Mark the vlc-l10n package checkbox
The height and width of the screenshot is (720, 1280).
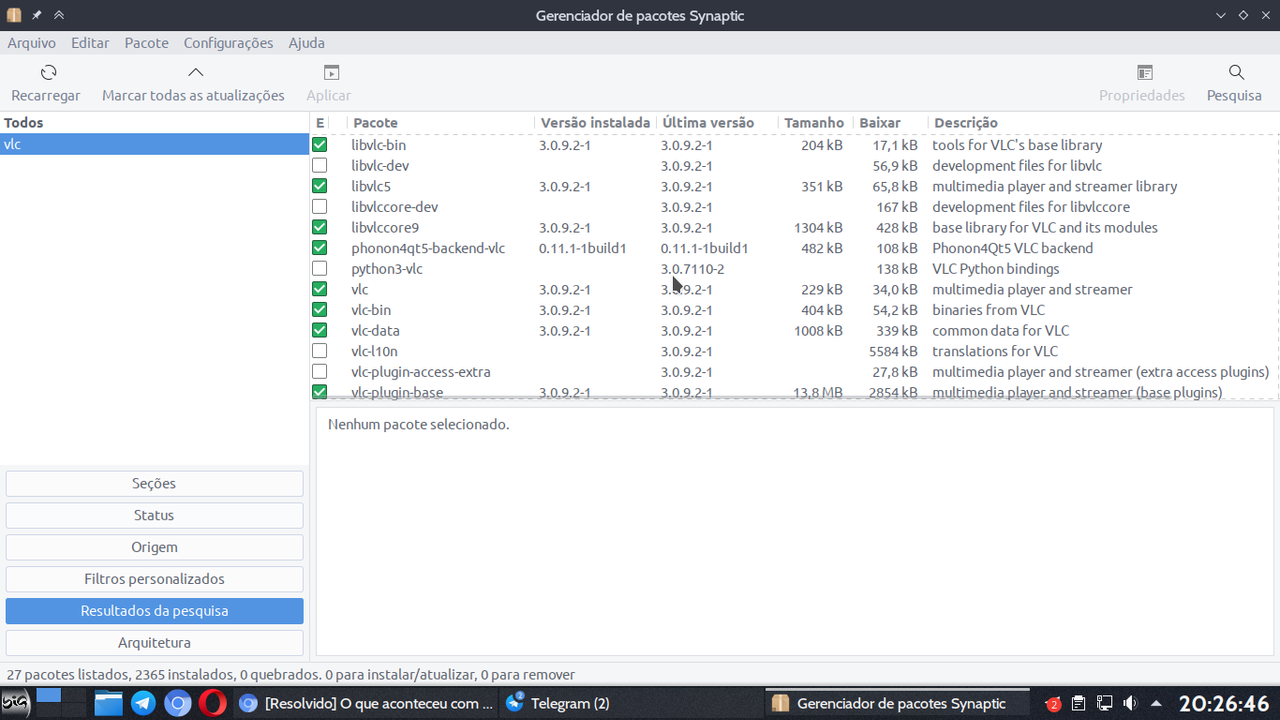click(320, 351)
